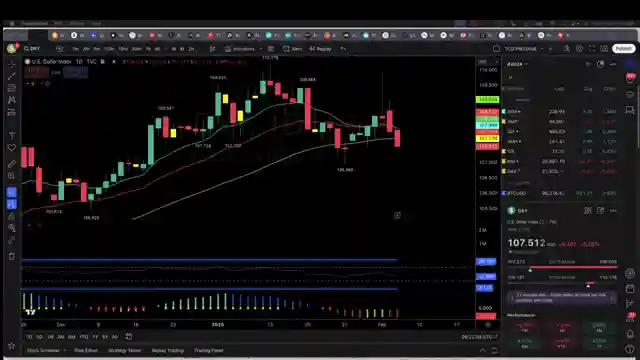Add a note for DXY
640x360 pixels.
point(600,211)
